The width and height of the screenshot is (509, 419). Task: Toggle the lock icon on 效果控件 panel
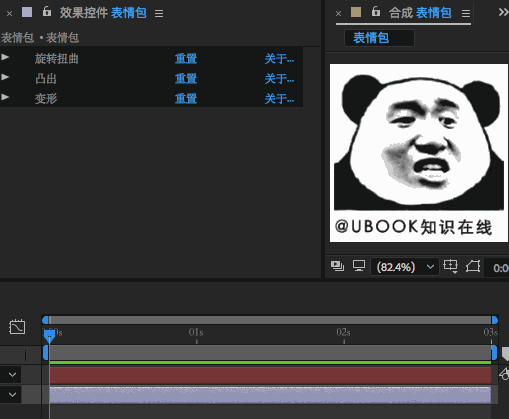pos(47,12)
